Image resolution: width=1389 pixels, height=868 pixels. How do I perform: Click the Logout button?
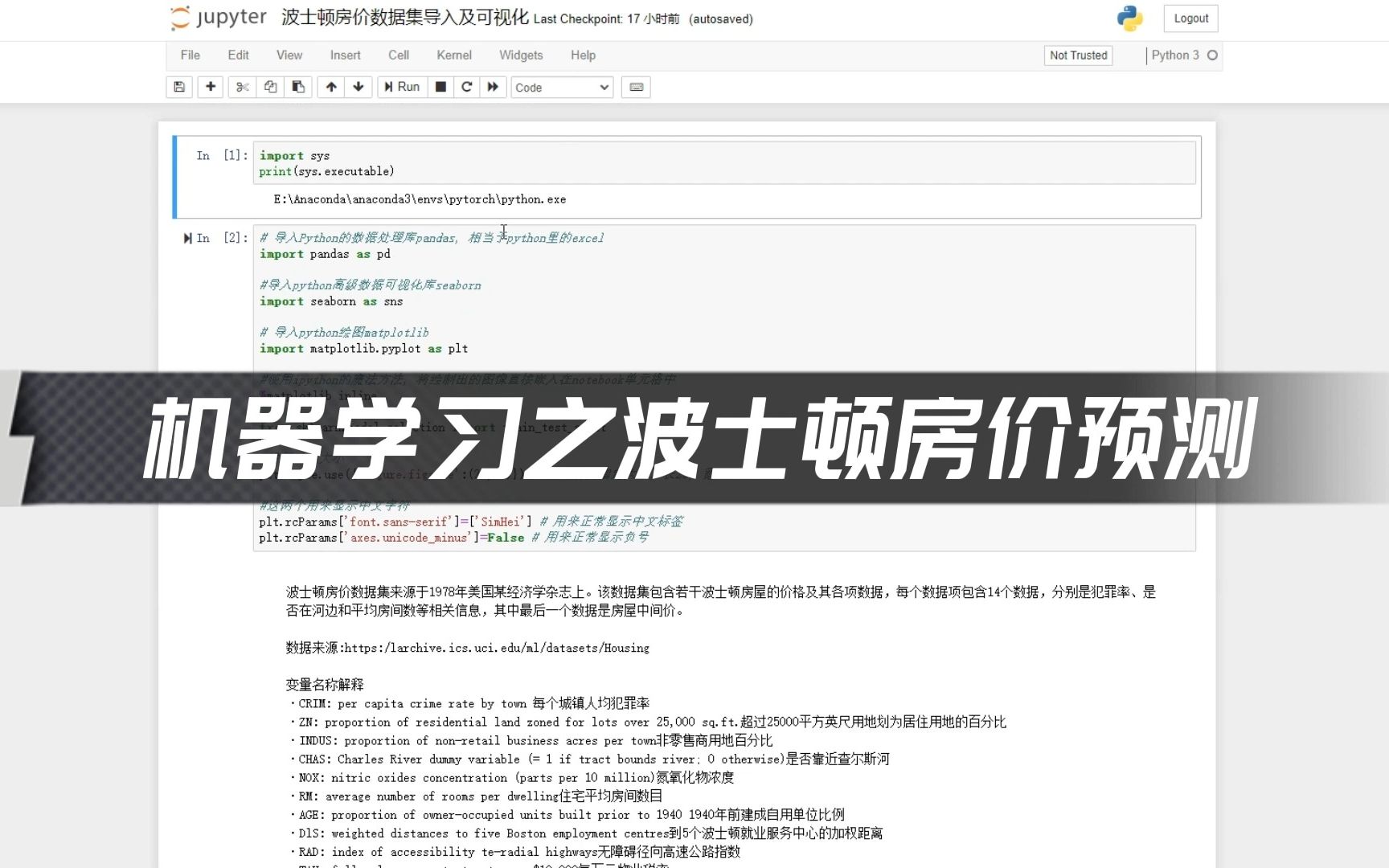[1190, 18]
